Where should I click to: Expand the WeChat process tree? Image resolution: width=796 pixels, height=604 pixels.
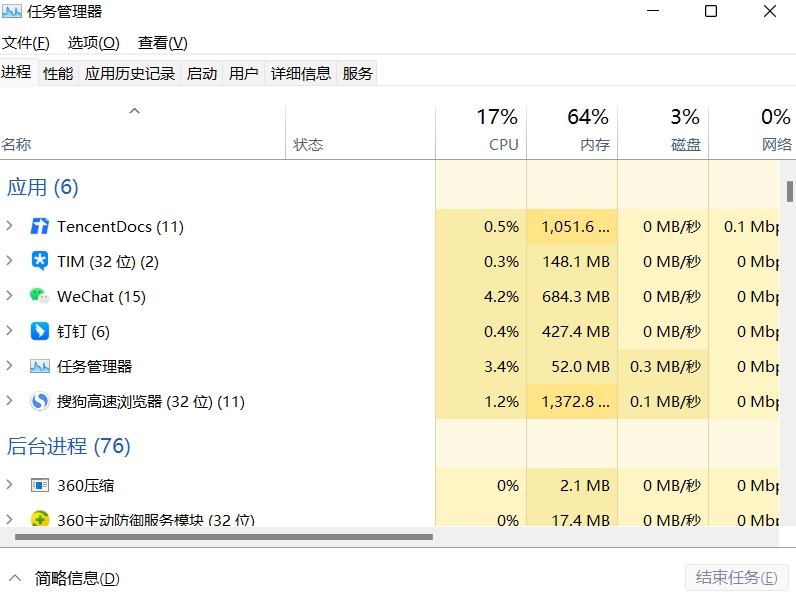click(10, 297)
